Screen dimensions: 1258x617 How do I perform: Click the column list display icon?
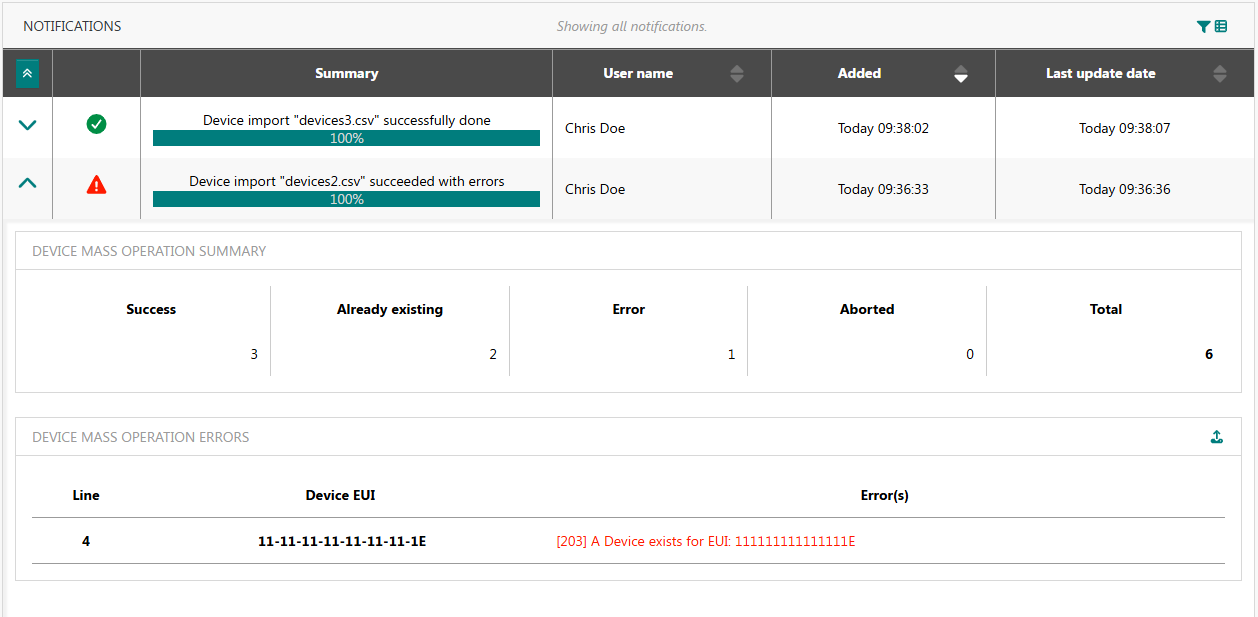(x=1221, y=27)
